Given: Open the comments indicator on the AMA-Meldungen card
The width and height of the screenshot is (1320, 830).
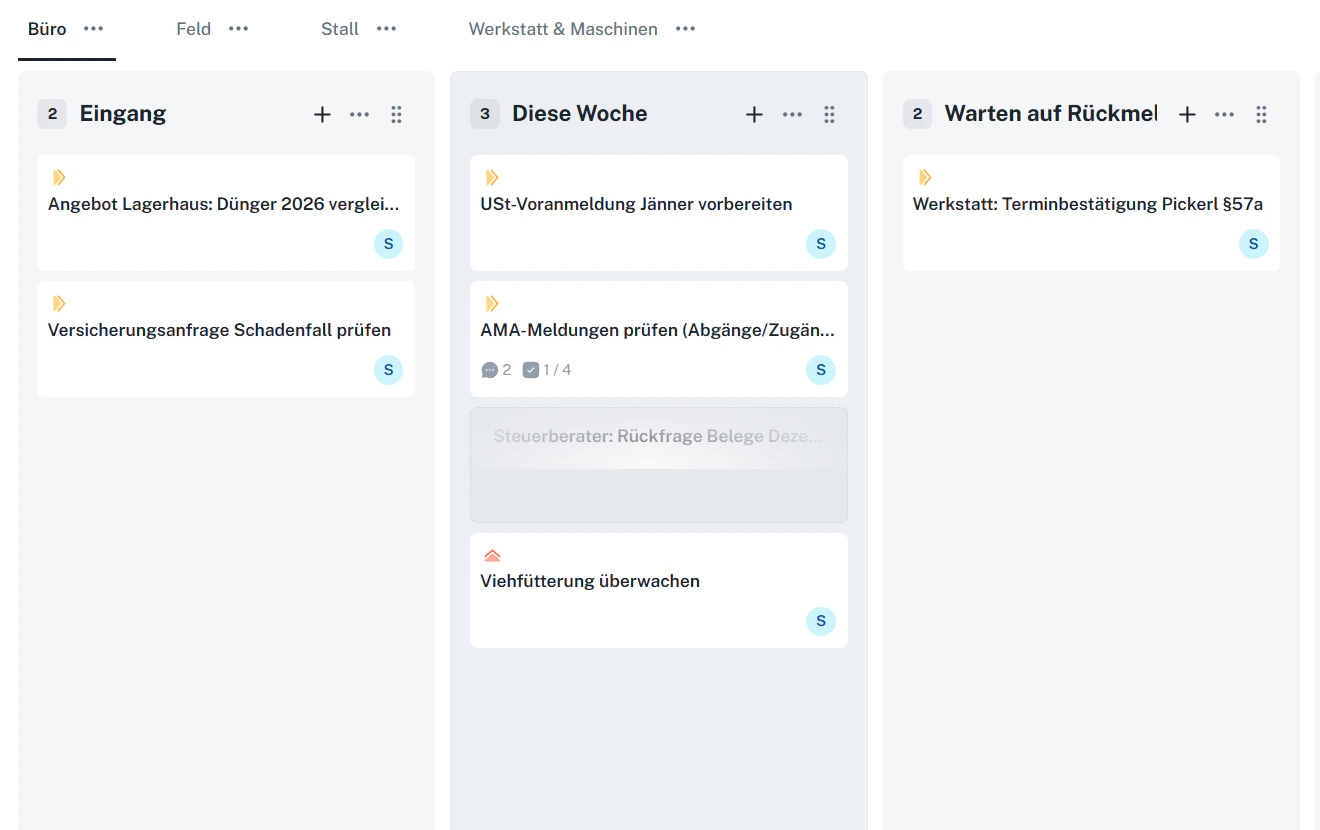Looking at the screenshot, I should tap(495, 369).
